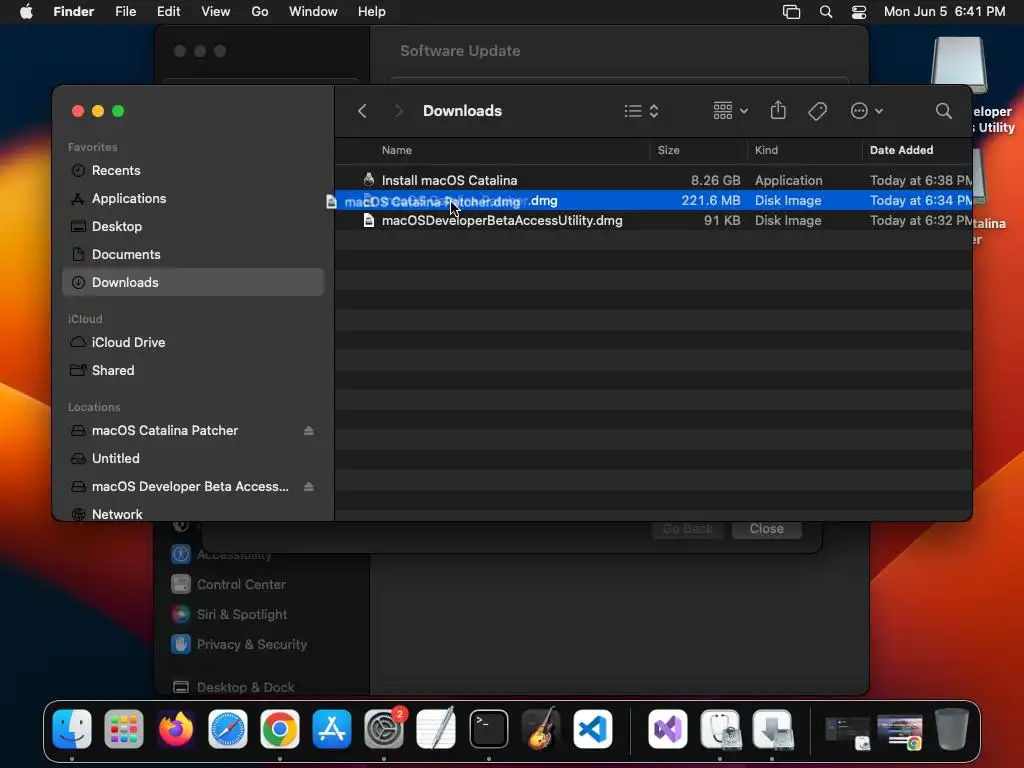Open TextEdit from the Dock
Viewport: 1024px width, 768px height.
point(436,729)
